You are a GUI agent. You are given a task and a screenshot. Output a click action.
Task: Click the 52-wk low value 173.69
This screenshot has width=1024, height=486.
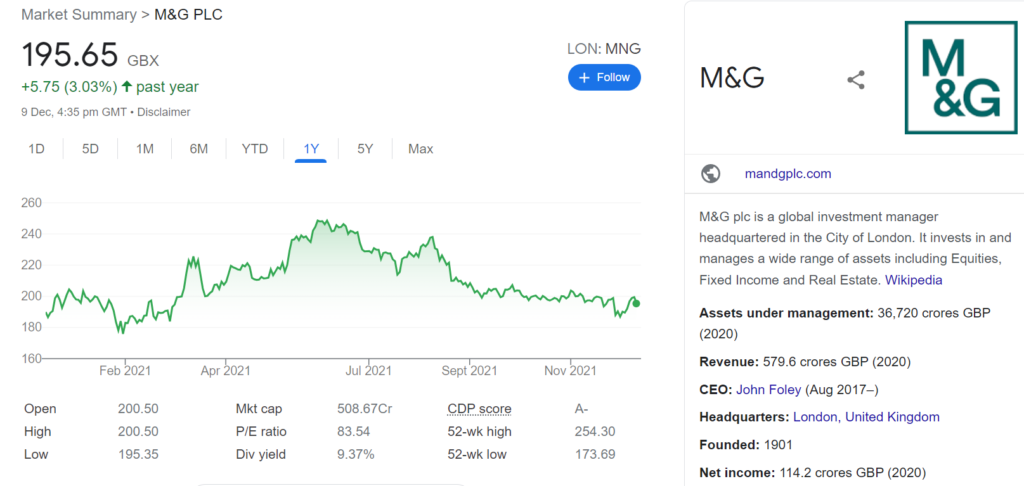[594, 454]
